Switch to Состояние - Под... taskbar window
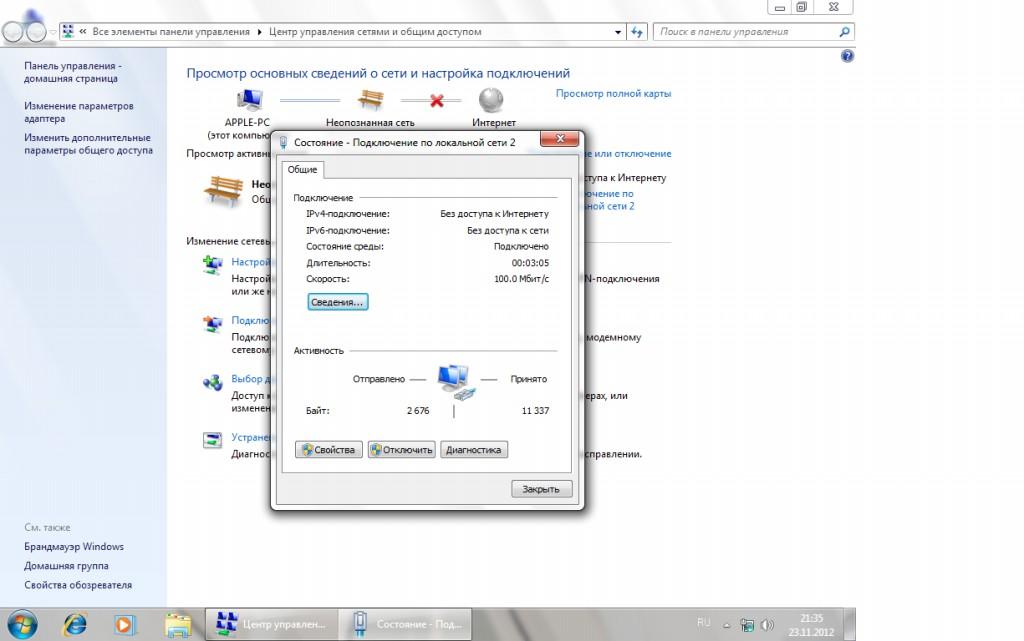The image size is (1024, 641). (x=405, y=624)
